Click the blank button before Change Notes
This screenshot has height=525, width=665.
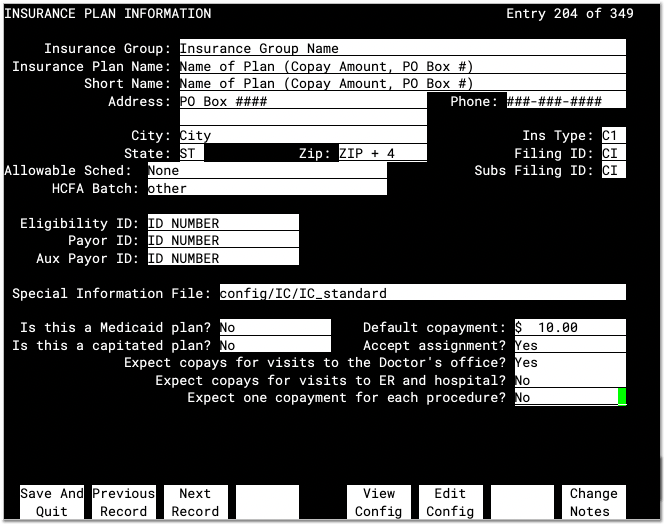pyautogui.click(x=522, y=502)
